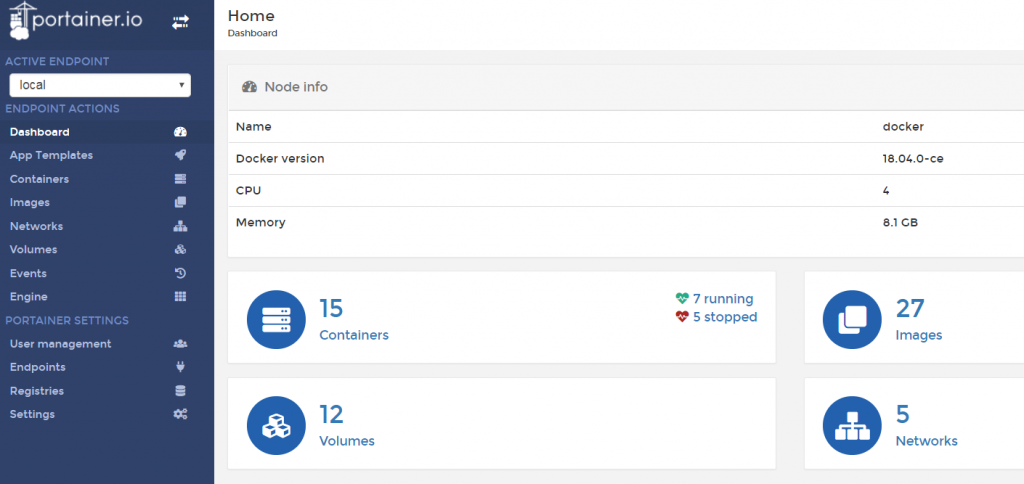Viewport: 1024px width, 484px height.
Task: Click the Dashboard gauge icon in sidebar
Action: (180, 132)
